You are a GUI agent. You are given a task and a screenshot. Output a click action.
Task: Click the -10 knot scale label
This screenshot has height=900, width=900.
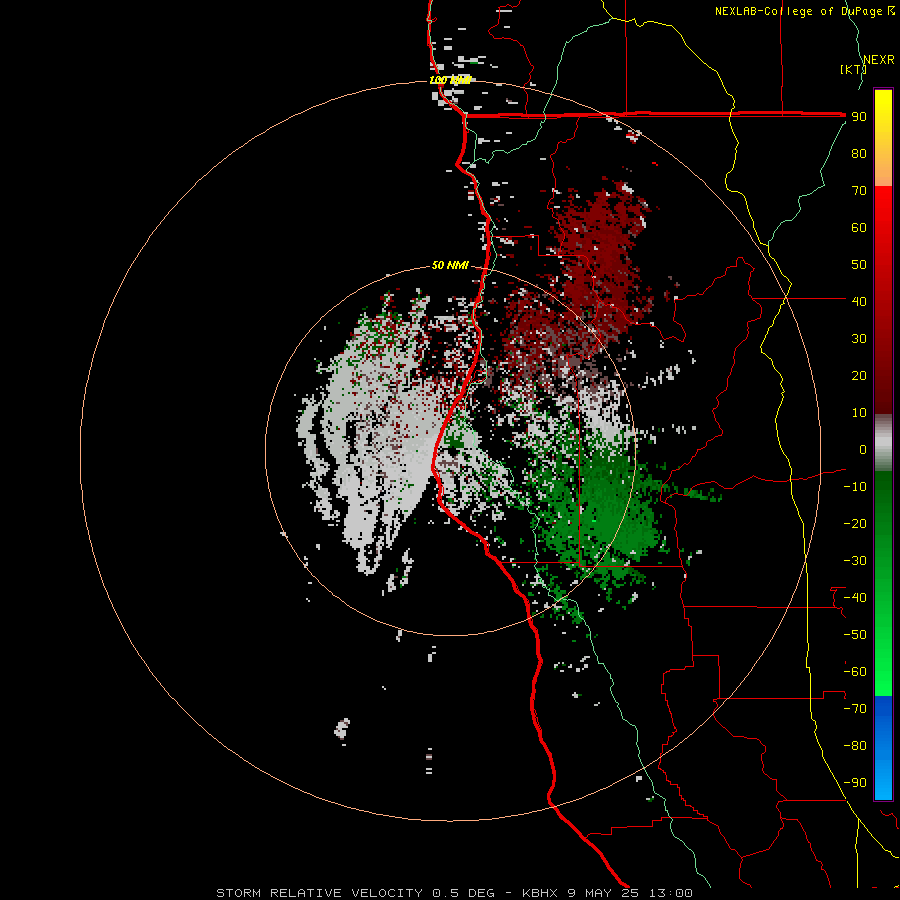[x=855, y=487]
